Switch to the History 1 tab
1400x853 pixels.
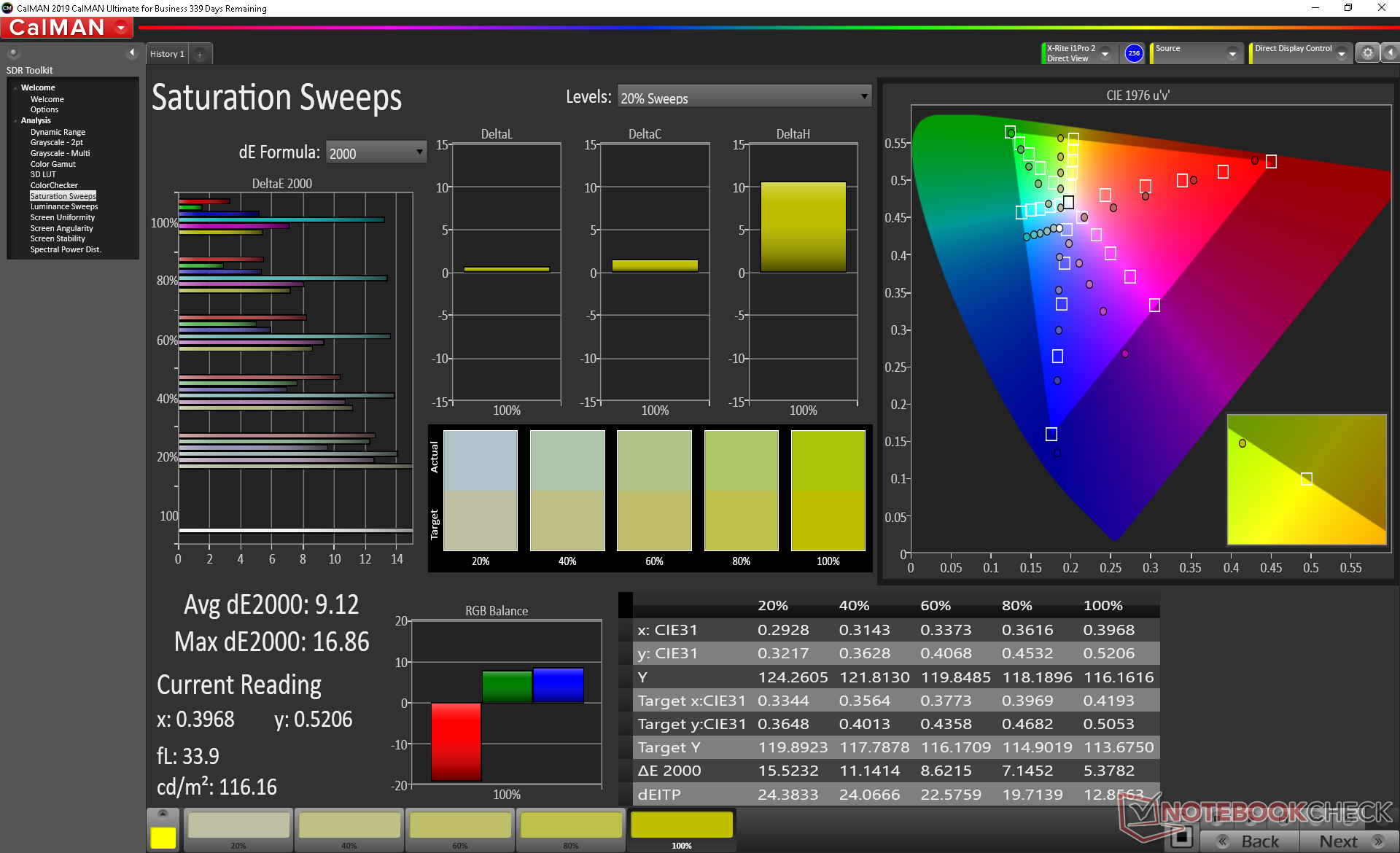tap(167, 54)
